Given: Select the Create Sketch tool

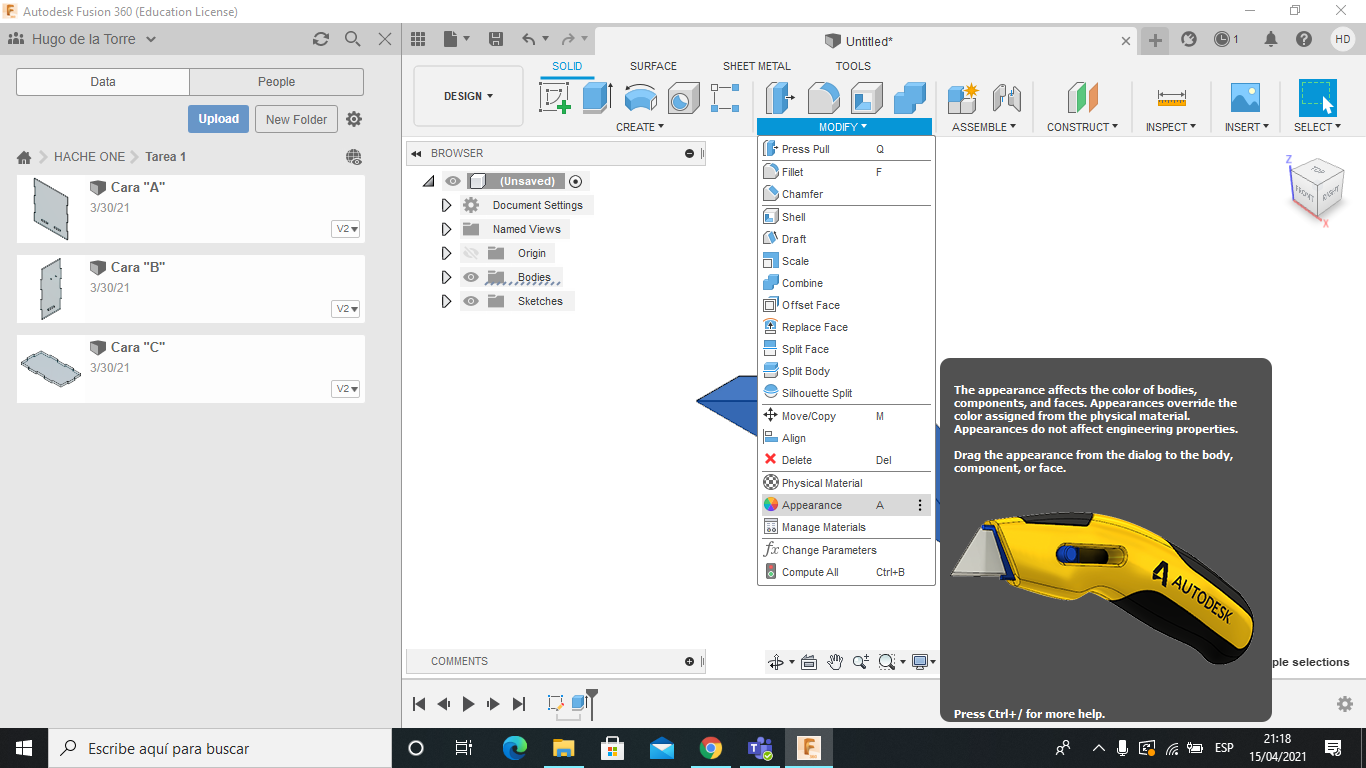Looking at the screenshot, I should tap(555, 98).
